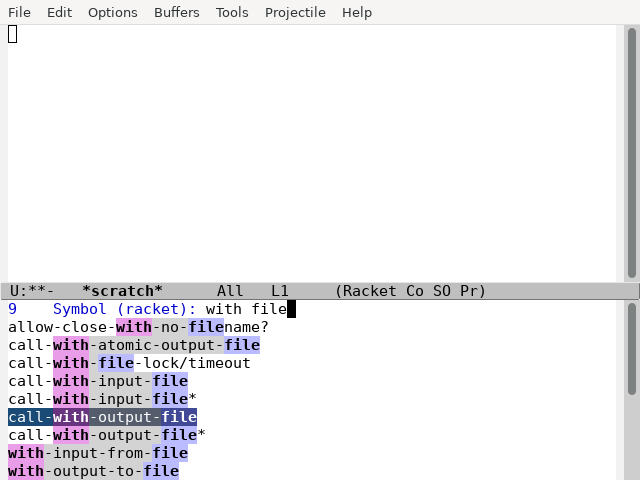Image resolution: width=640 pixels, height=480 pixels.
Task: Pick the call-with-input-file candidate without asterisk
Action: click(98, 381)
